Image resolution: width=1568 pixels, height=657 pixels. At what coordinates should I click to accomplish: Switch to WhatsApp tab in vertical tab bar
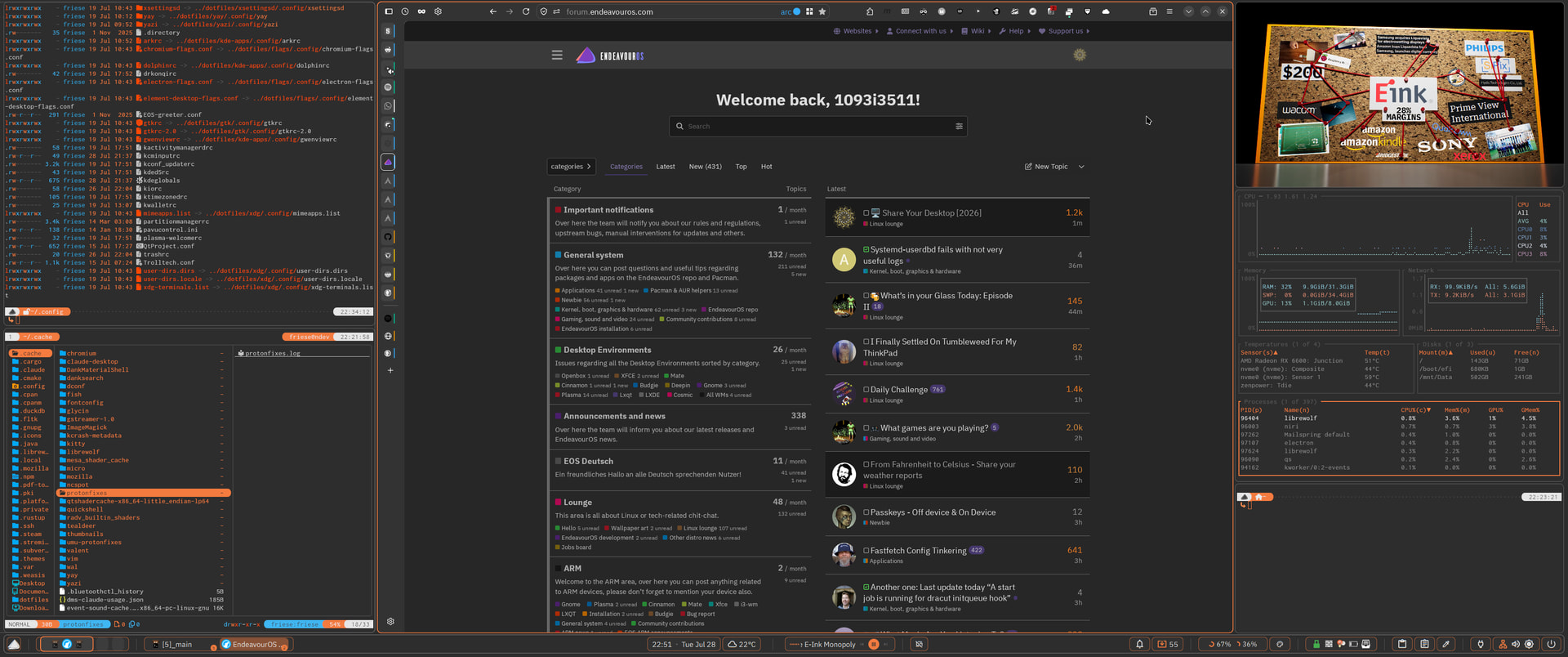pos(388,105)
